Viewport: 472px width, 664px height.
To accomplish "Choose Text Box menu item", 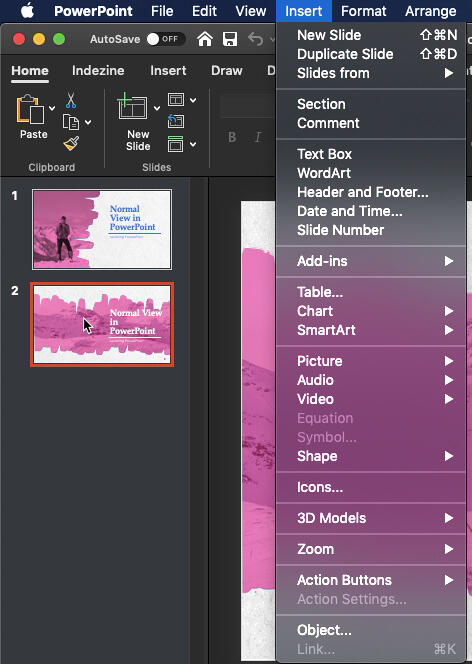I will click(371, 154).
